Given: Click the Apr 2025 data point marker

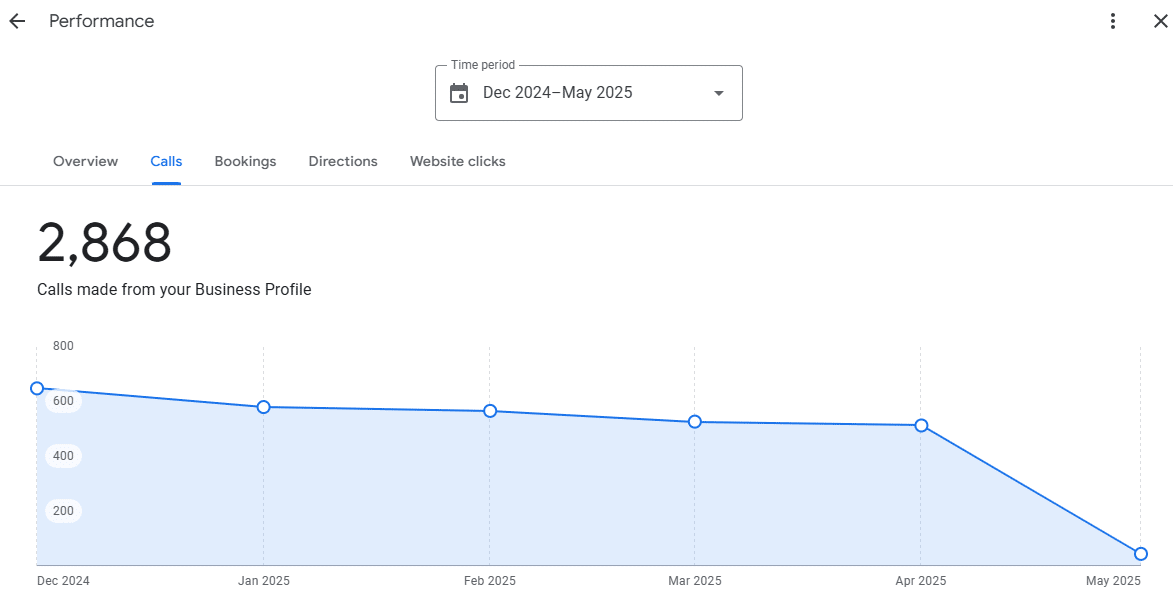Looking at the screenshot, I should point(922,425).
